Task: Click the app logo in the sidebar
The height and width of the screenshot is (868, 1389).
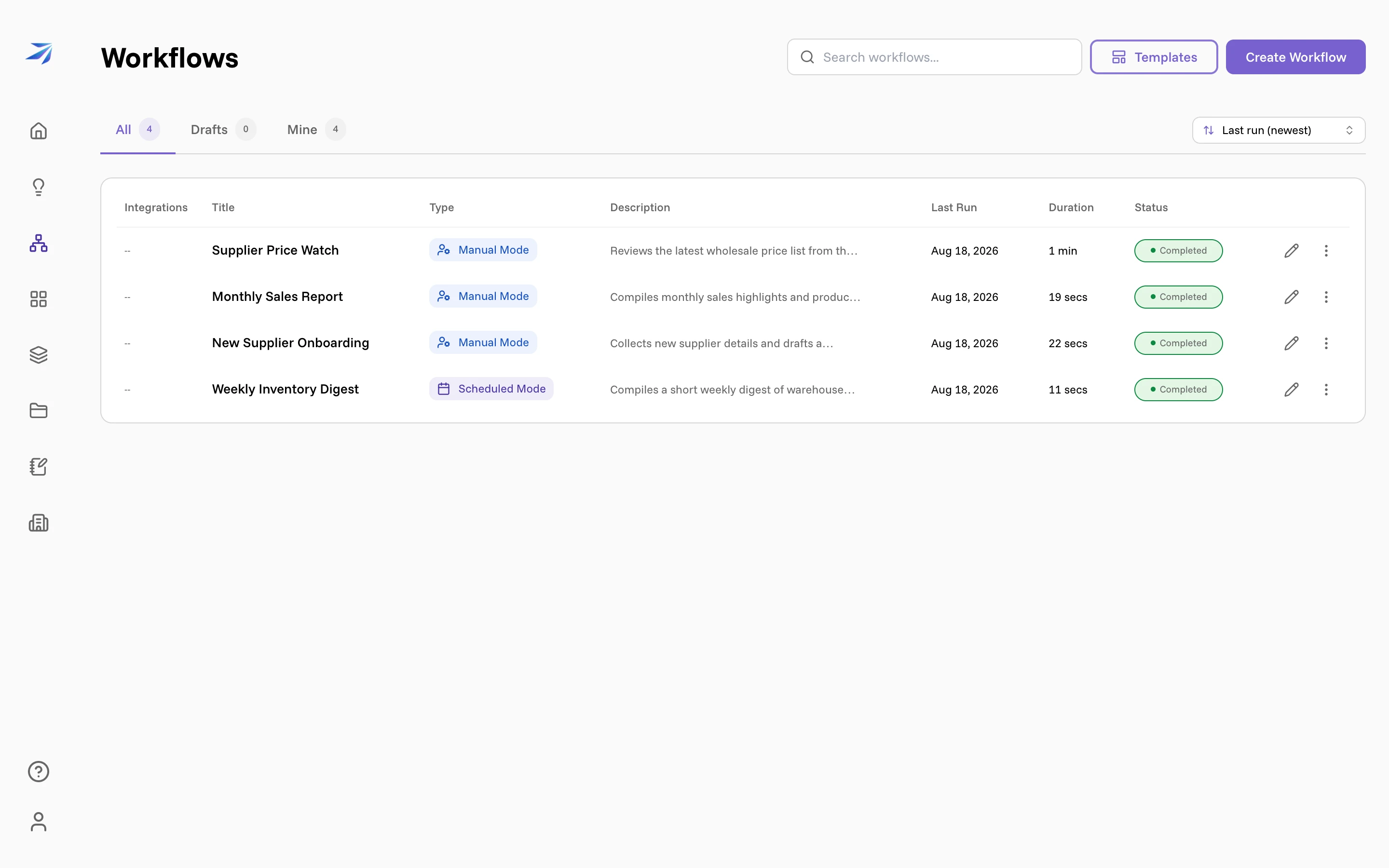Action: pos(39,54)
